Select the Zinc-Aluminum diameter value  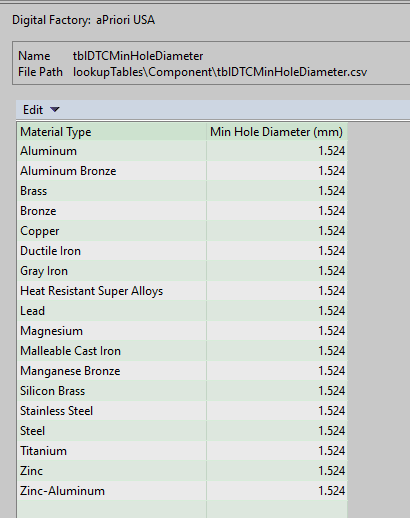331,491
